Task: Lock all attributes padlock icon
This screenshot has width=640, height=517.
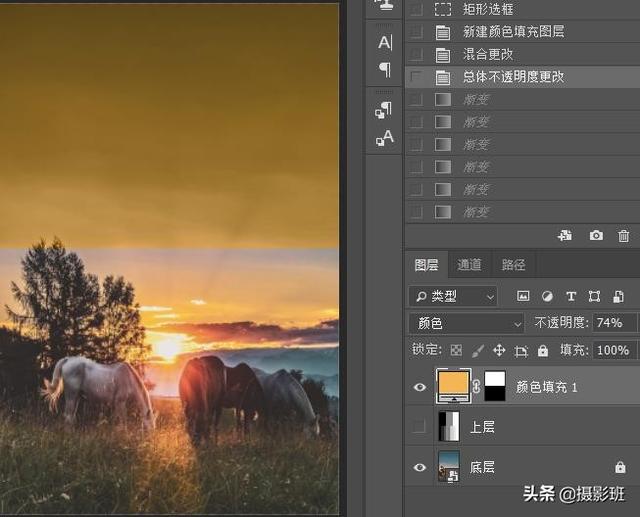Action: [x=542, y=350]
